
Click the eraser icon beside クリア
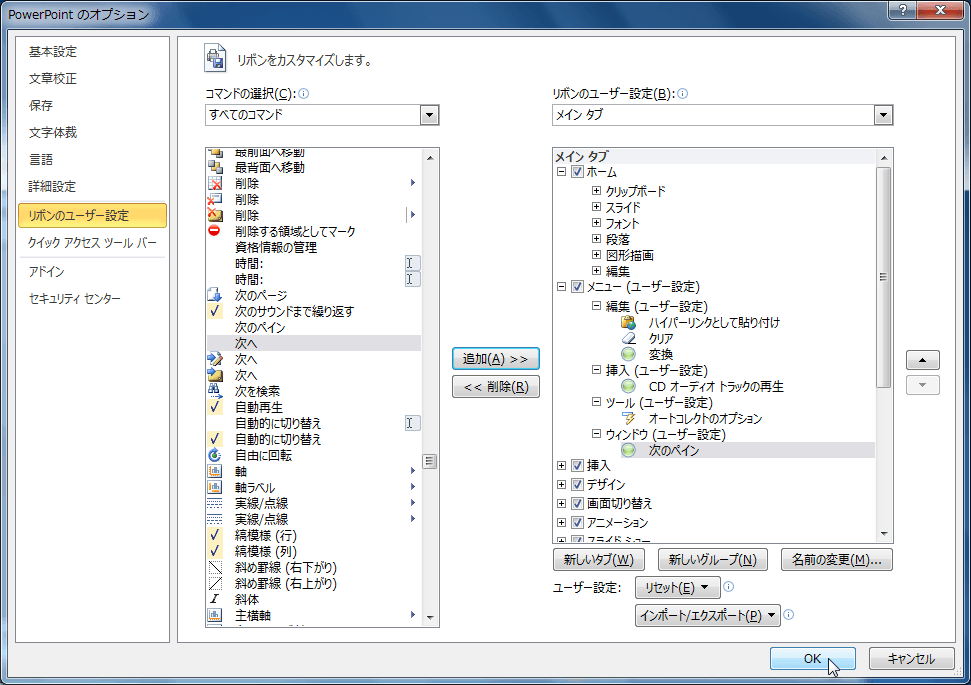tap(628, 338)
